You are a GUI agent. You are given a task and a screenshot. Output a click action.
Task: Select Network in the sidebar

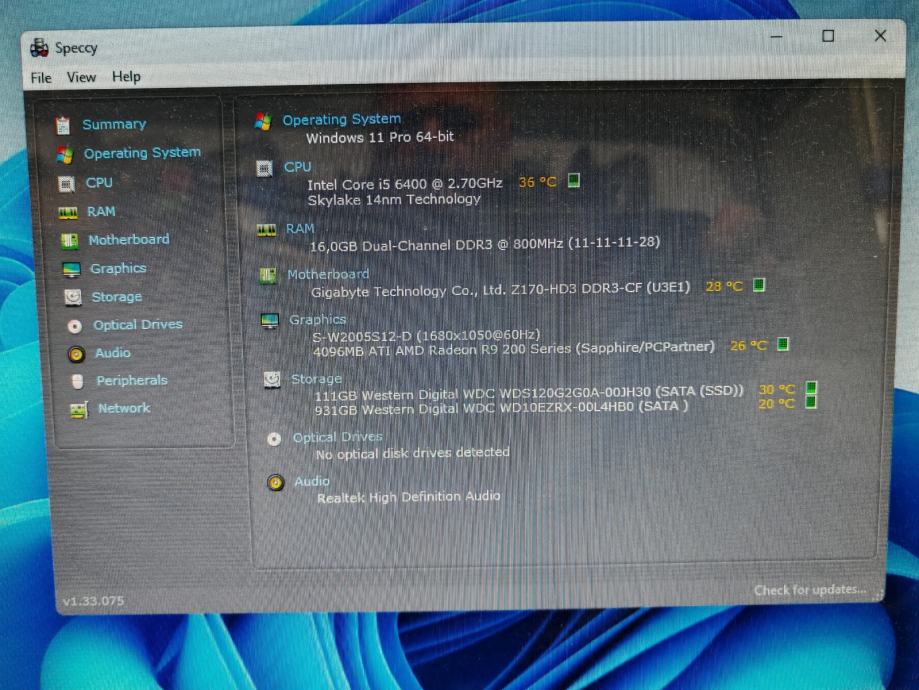click(124, 407)
